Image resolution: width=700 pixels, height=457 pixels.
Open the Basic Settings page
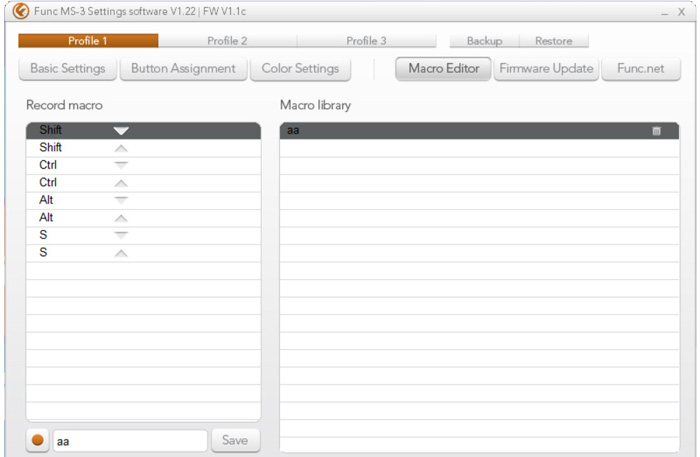[x=68, y=69]
